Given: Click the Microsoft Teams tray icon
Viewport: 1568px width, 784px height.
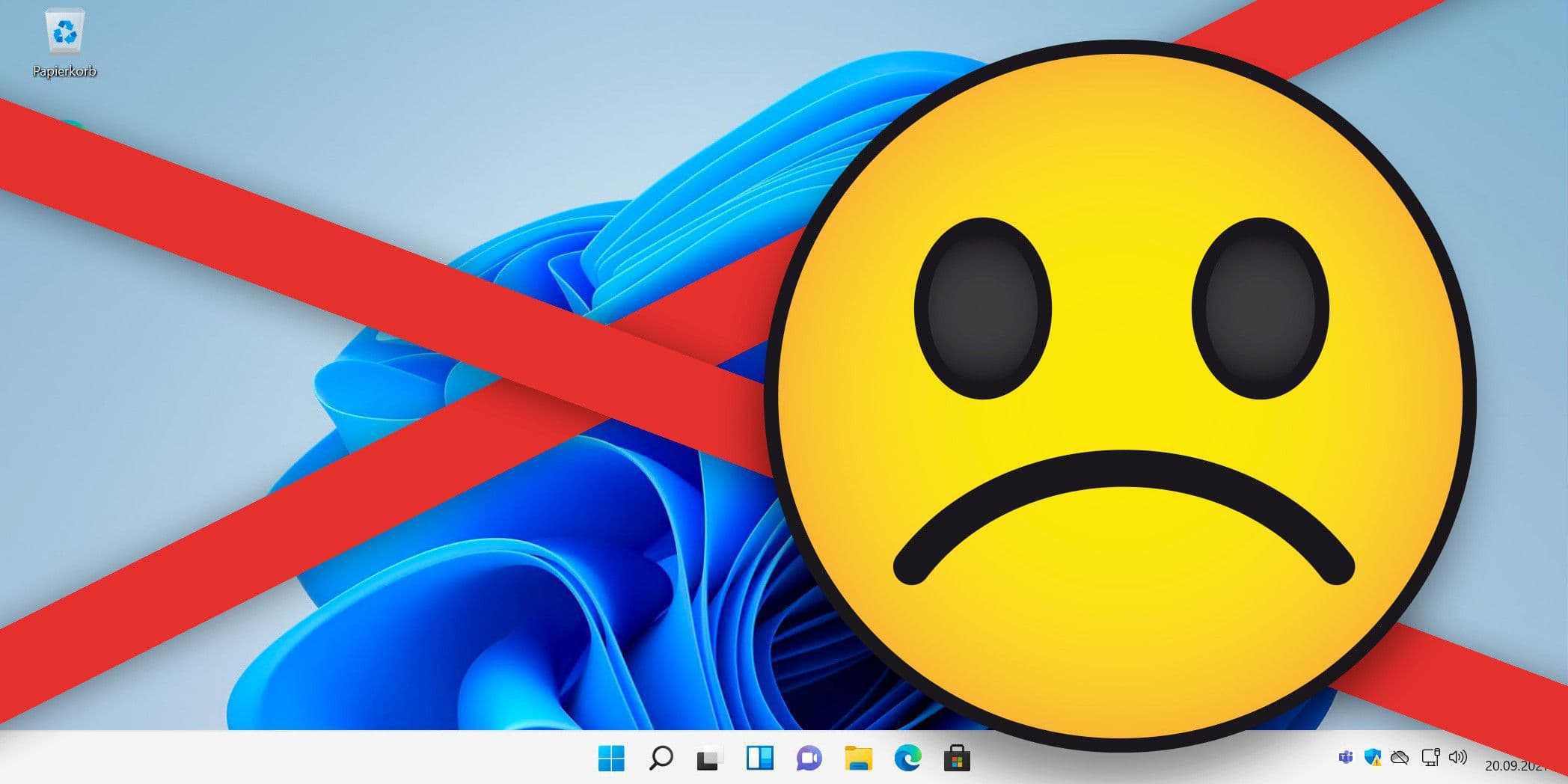Looking at the screenshot, I should (x=1345, y=758).
